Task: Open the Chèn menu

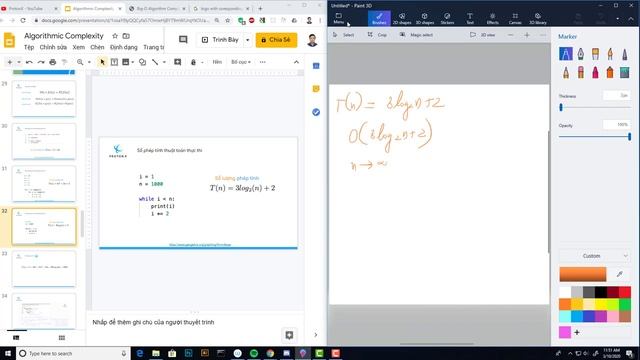Action: click(x=97, y=47)
